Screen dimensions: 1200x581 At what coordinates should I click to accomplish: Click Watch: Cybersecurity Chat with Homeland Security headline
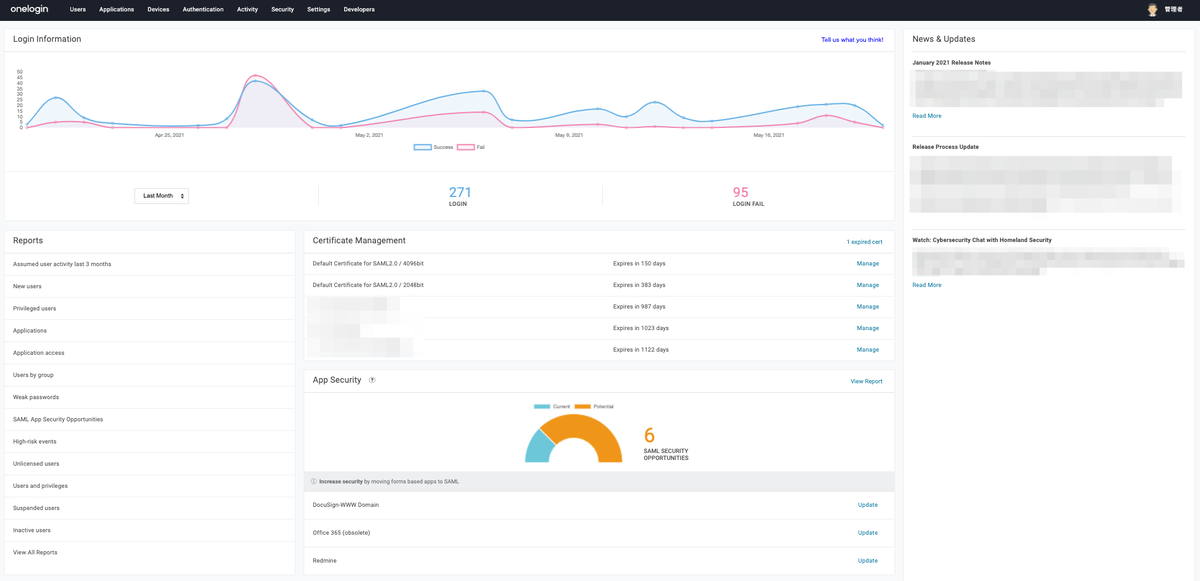pyautogui.click(x=982, y=240)
